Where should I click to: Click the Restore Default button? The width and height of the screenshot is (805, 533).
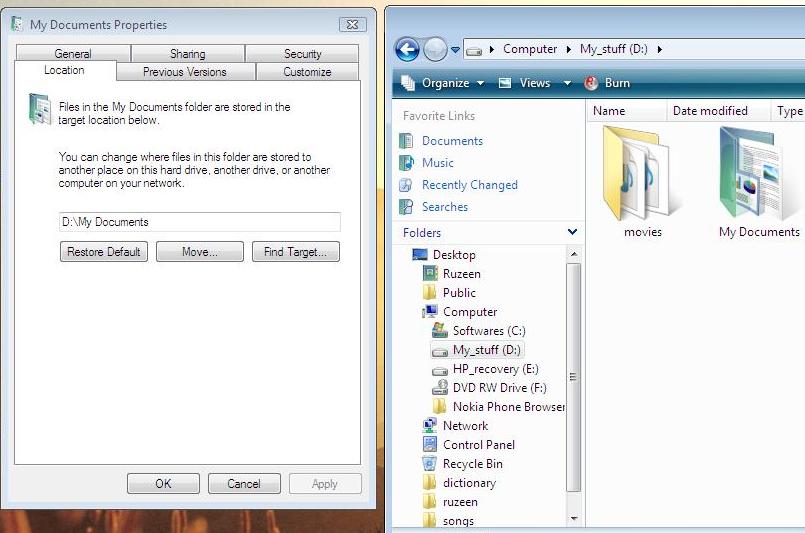104,252
